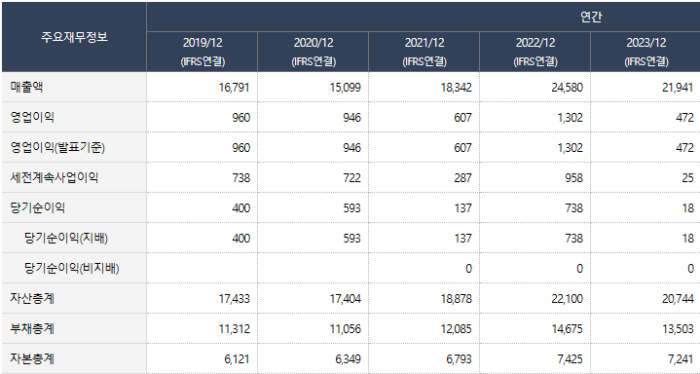Screen dimensions: 700x374
Task: Click the 부채총계 row label
Action: coord(33,328)
